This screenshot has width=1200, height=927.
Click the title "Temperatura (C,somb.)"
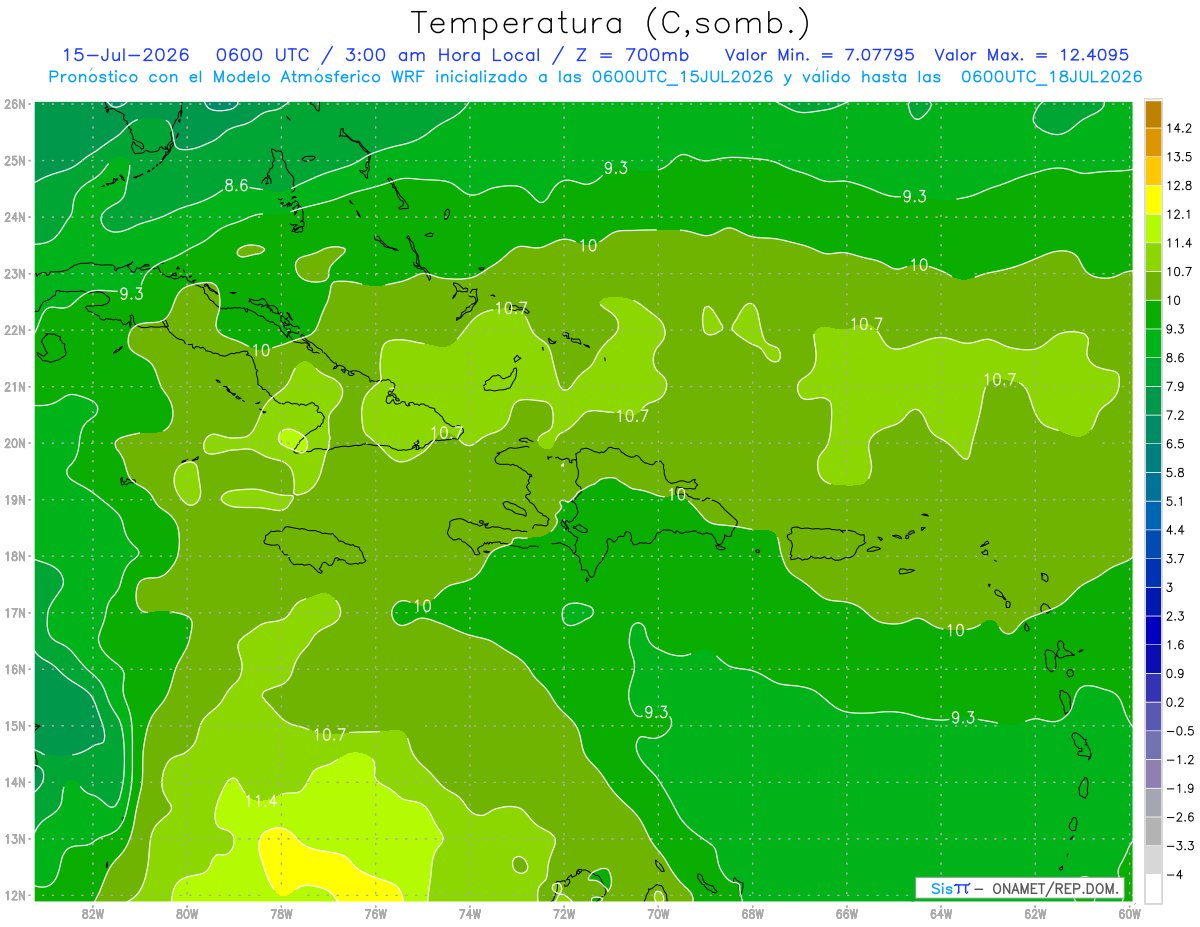coord(611,23)
